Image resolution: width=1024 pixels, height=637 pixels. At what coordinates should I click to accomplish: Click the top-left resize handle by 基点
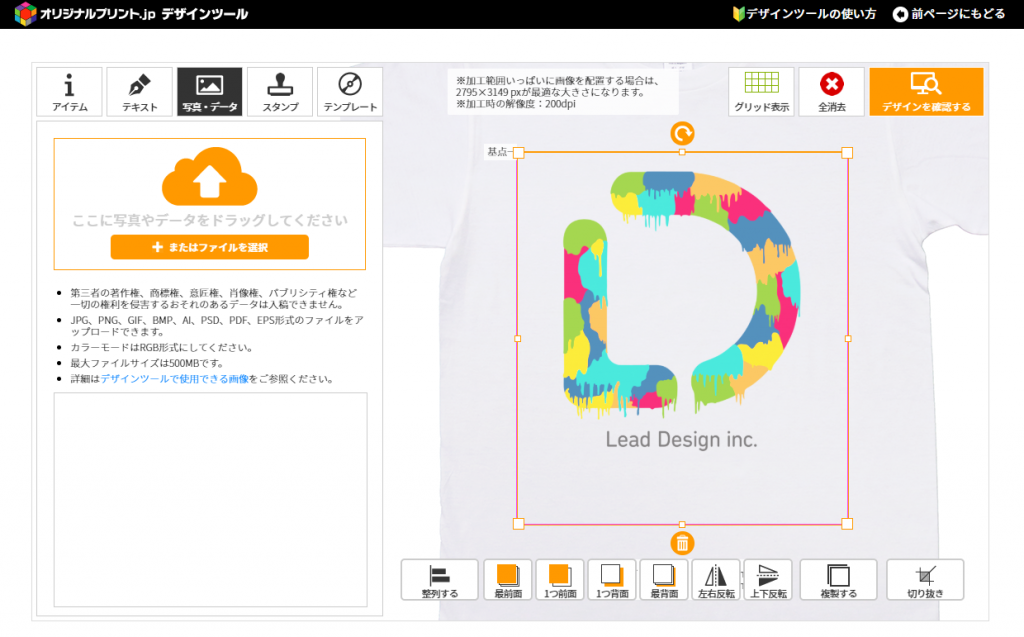tap(519, 153)
